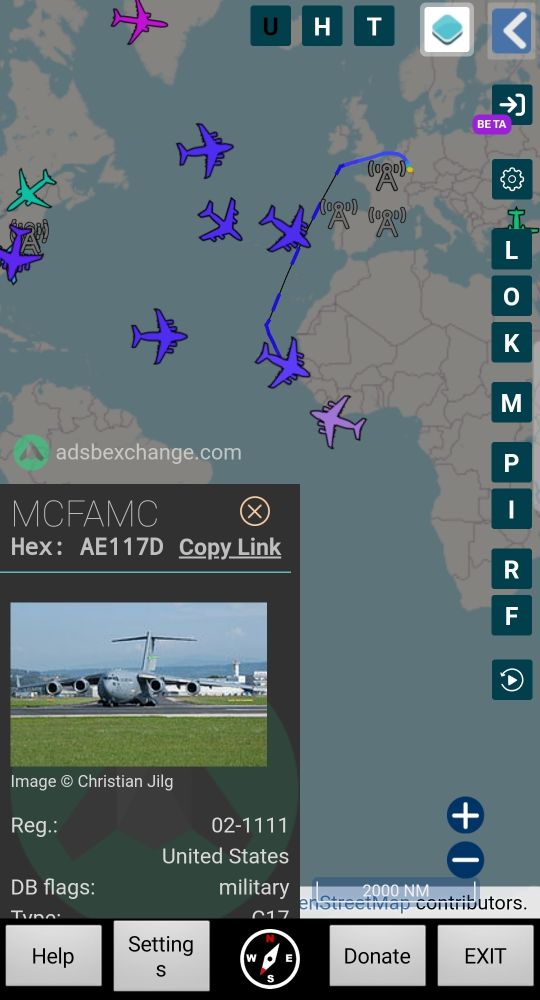Open the Settings button in the bottom bar
The height and width of the screenshot is (1000, 540).
click(x=161, y=955)
